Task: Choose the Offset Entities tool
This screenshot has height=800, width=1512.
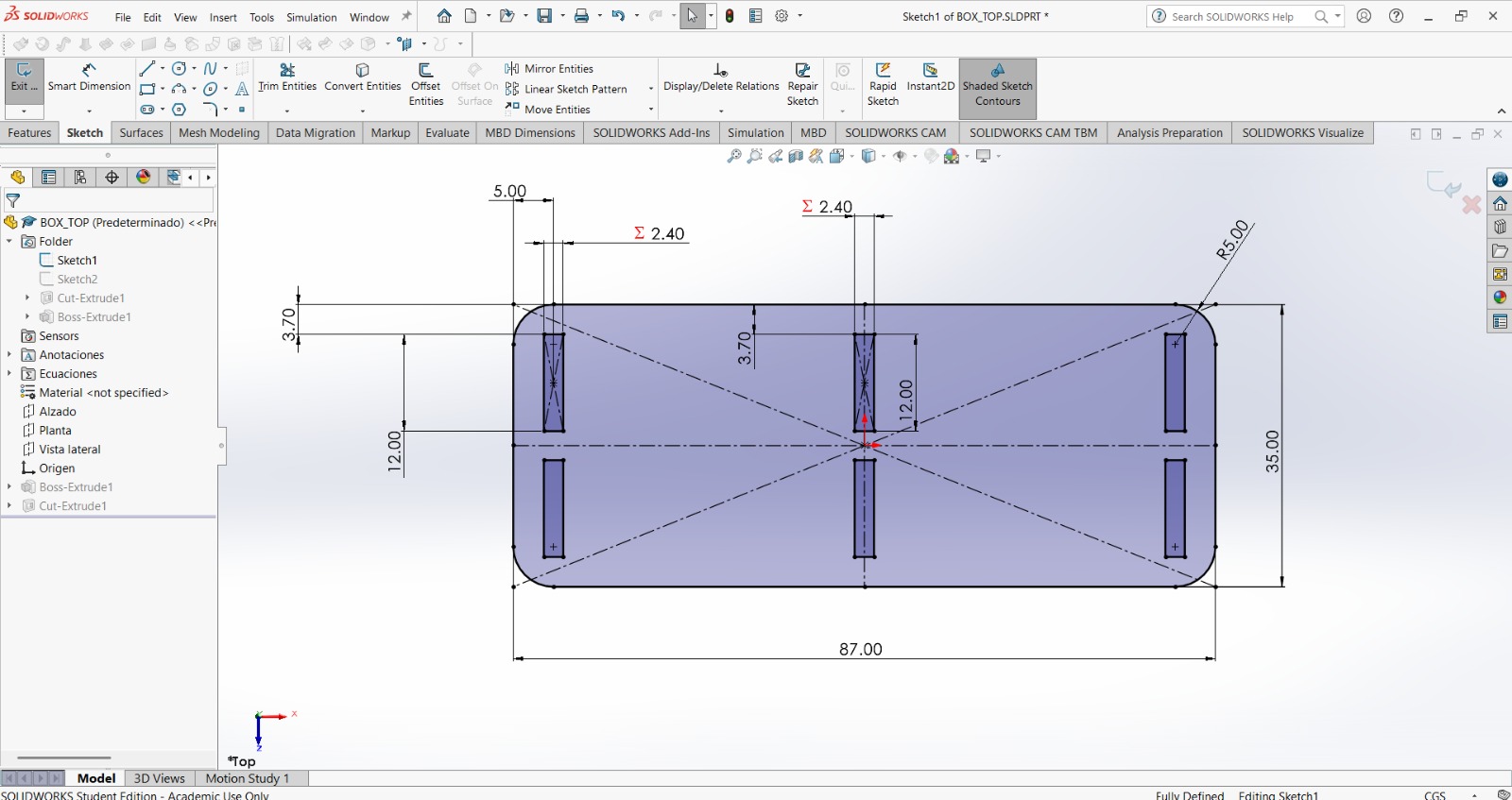Action: click(425, 84)
